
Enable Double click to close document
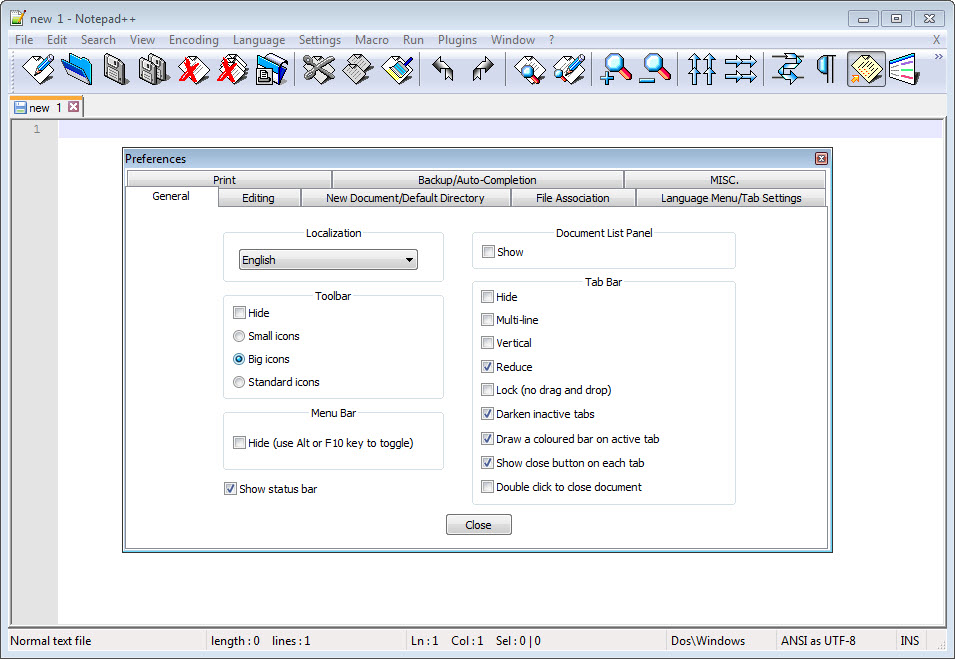pos(487,487)
